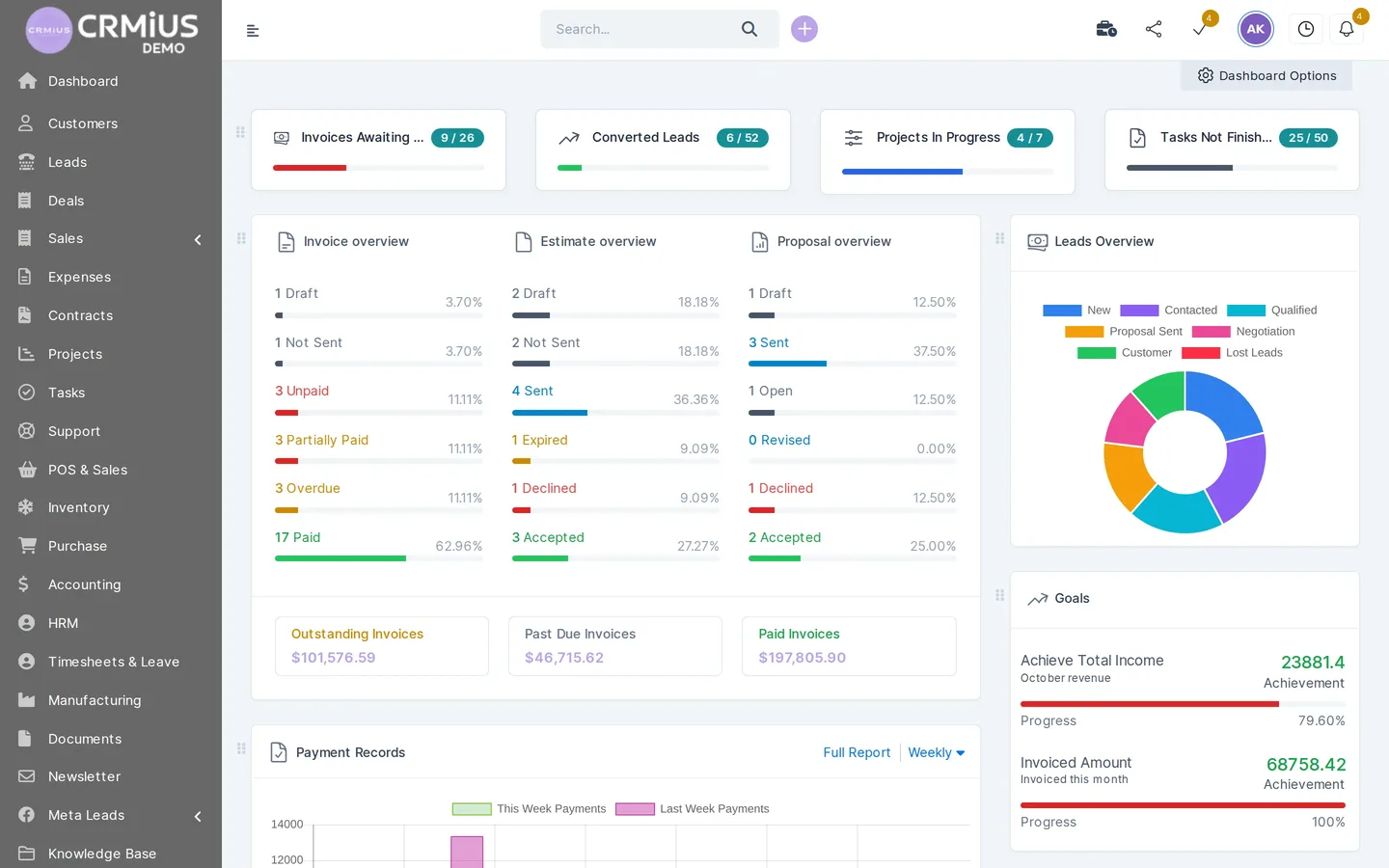This screenshot has width=1389, height=868.
Task: Grab the Leads Overview widget drag handle
Action: [x=1000, y=238]
